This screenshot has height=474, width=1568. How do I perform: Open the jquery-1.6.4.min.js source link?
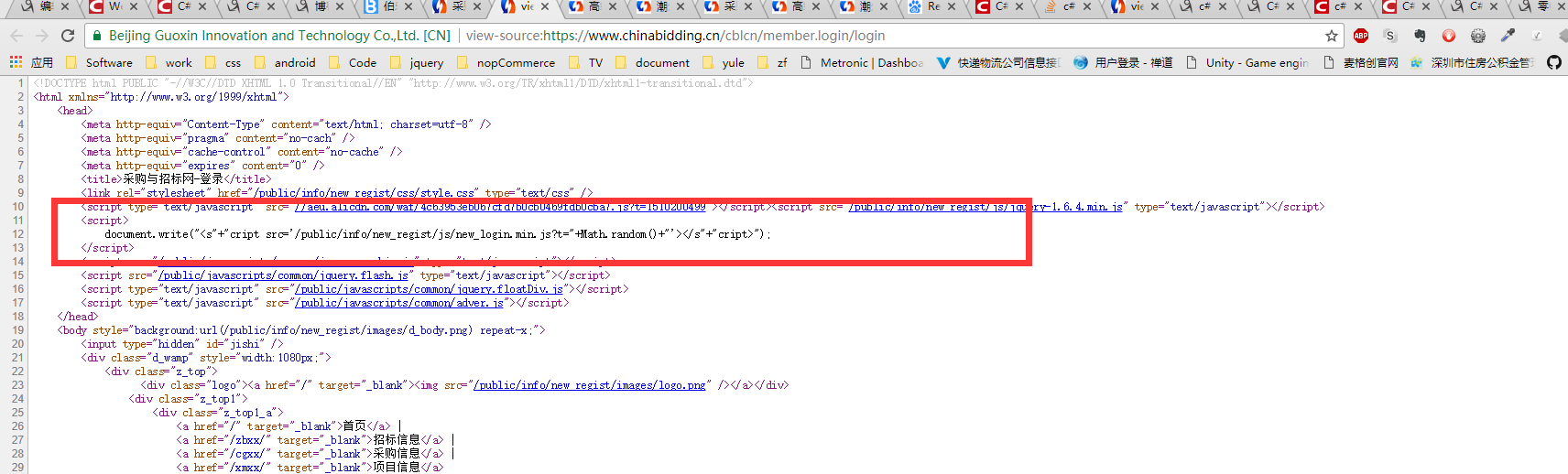pyautogui.click(x=985, y=207)
